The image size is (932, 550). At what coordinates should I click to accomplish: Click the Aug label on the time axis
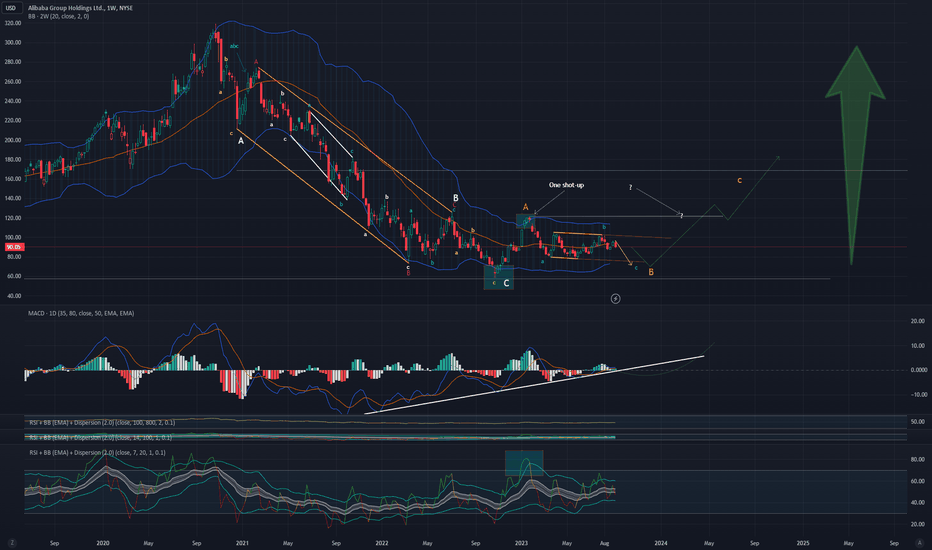(x=604, y=543)
